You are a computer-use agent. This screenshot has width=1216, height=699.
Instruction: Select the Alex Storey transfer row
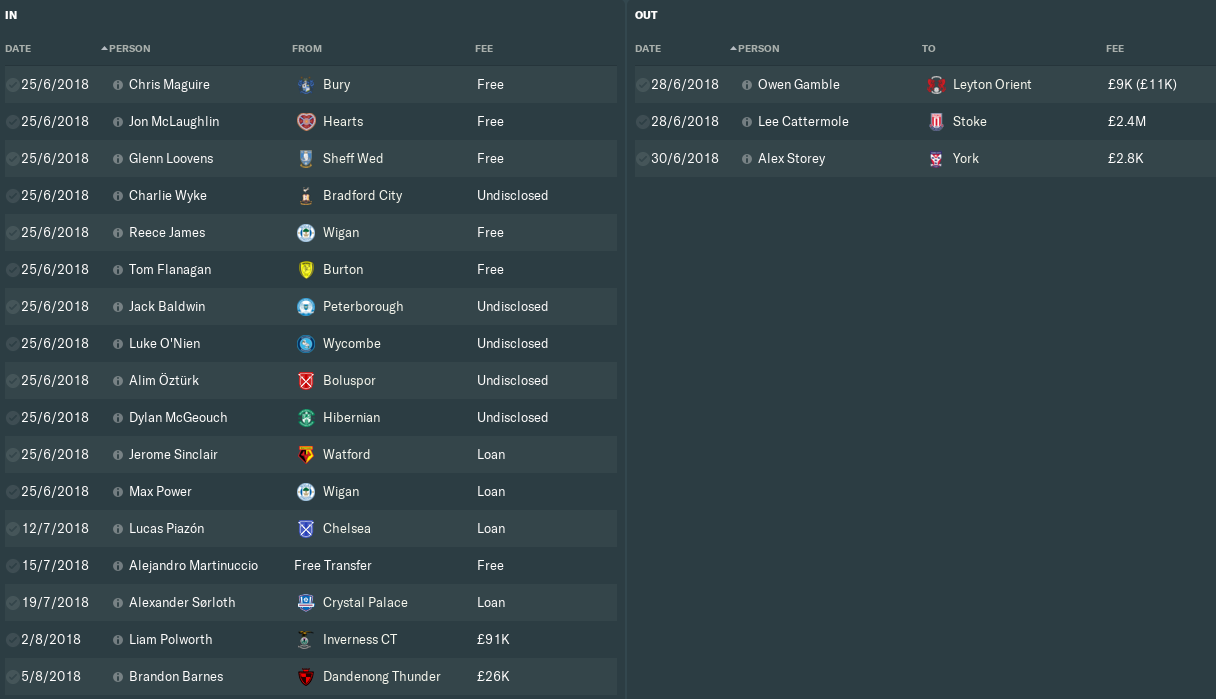pyautogui.click(x=925, y=159)
